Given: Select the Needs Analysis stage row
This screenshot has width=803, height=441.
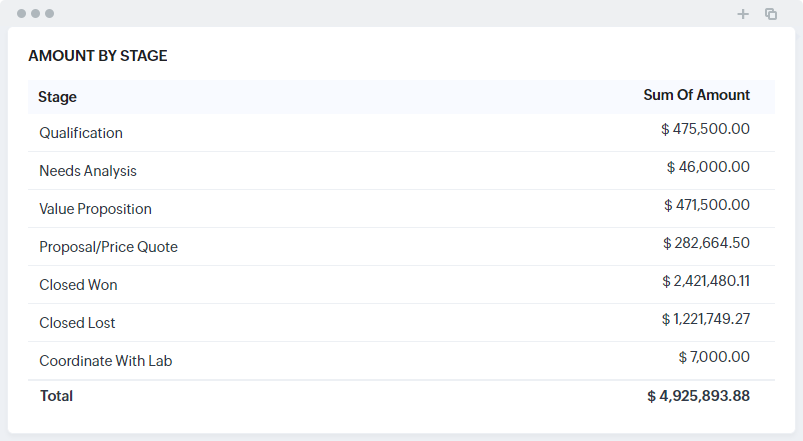Looking at the screenshot, I should click(88, 171).
